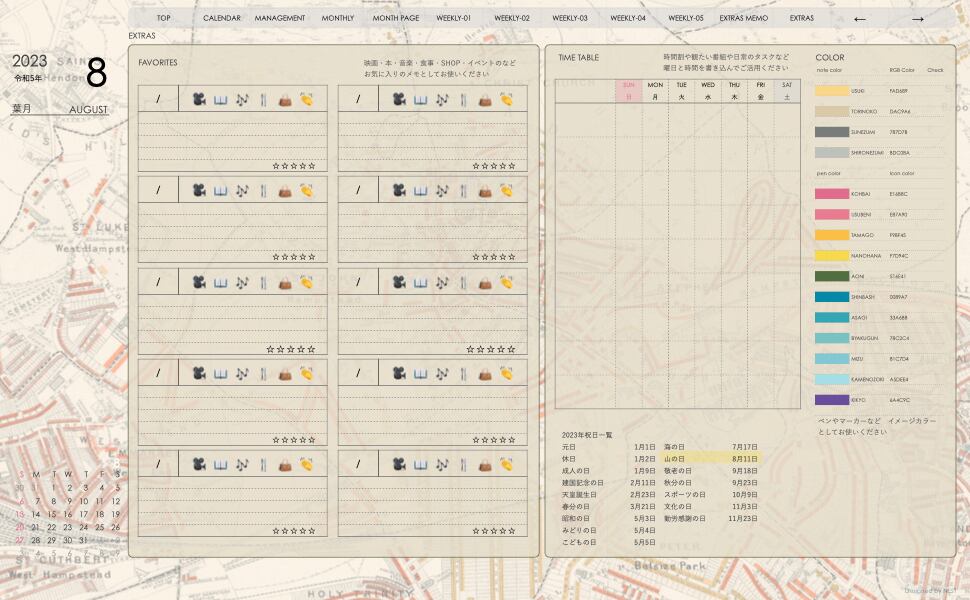
Task: Choose the SHINBASHI teal-blue color swatch
Action: point(831,297)
